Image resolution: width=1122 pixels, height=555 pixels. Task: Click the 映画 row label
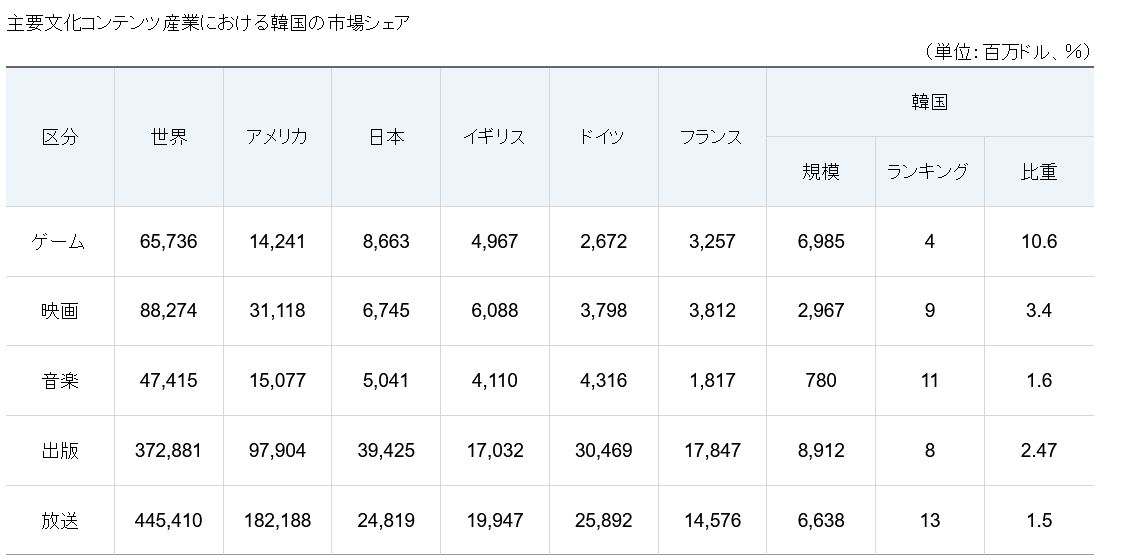60,311
